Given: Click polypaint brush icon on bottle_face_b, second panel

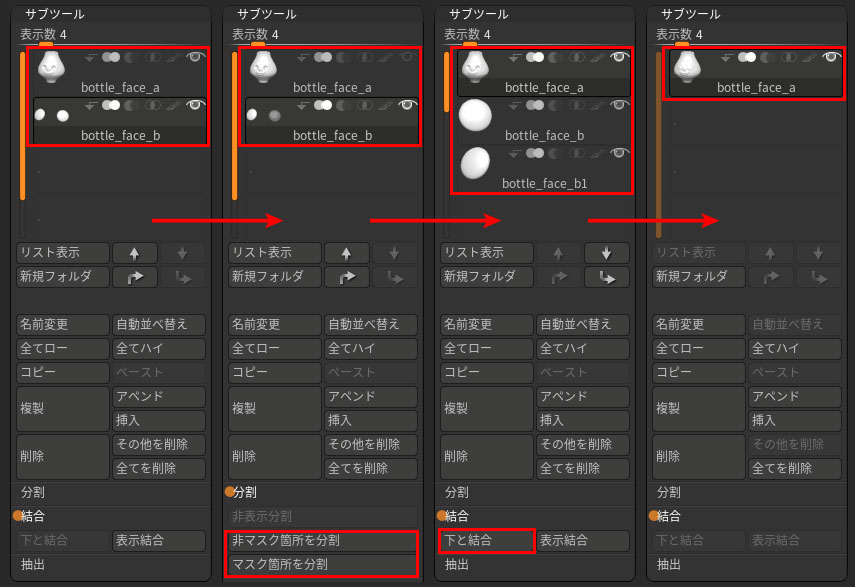Looking at the screenshot, I should point(386,105).
